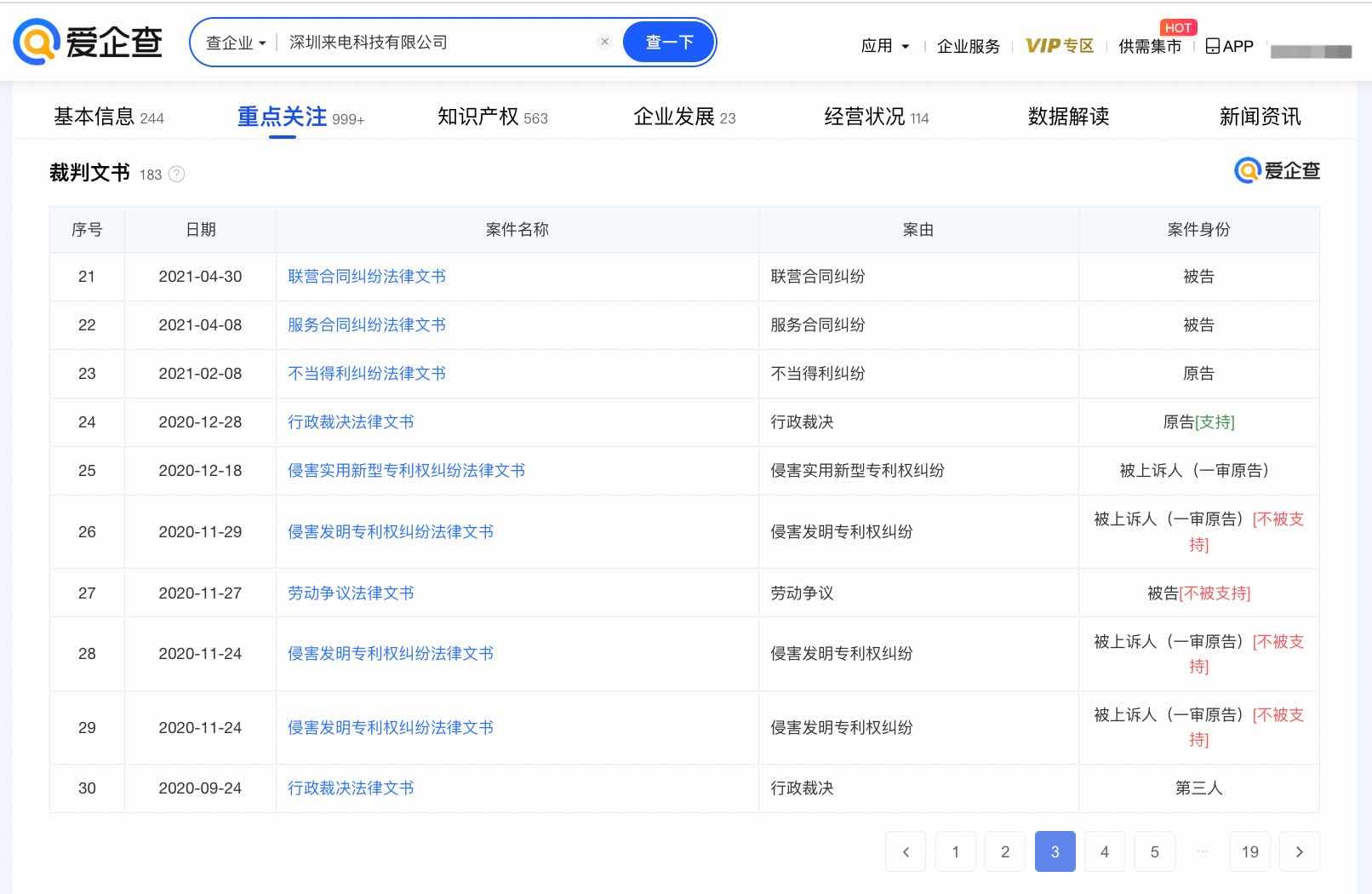
Task: Go to next page arrow
Action: [1299, 851]
